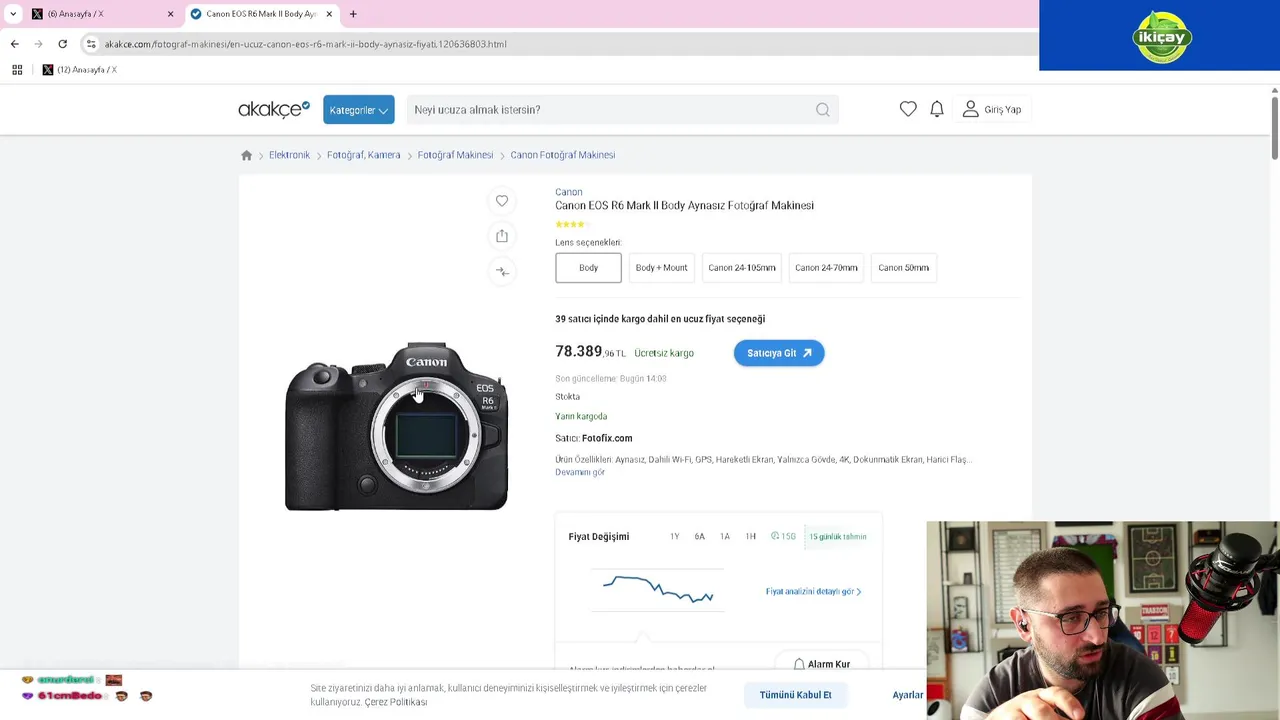Open Elektronik breadcrumb

point(289,155)
